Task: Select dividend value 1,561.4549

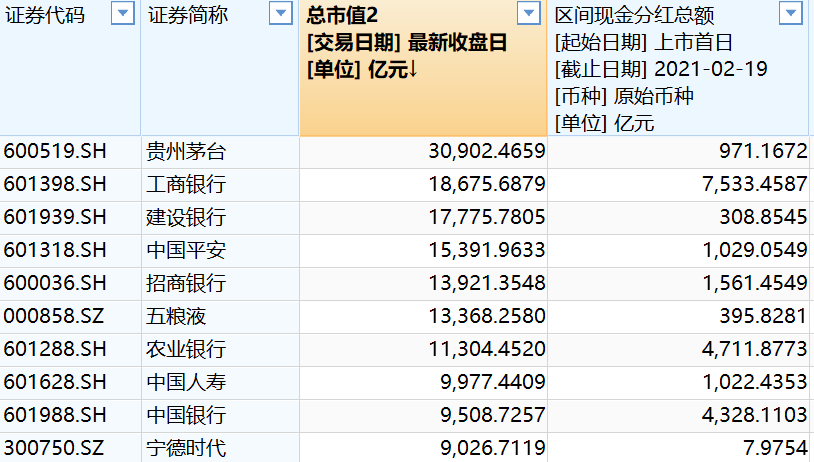Action: (679, 283)
